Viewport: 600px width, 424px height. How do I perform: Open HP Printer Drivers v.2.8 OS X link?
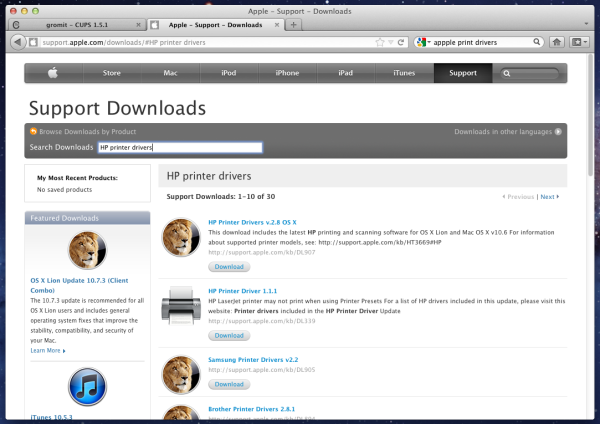coord(252,222)
